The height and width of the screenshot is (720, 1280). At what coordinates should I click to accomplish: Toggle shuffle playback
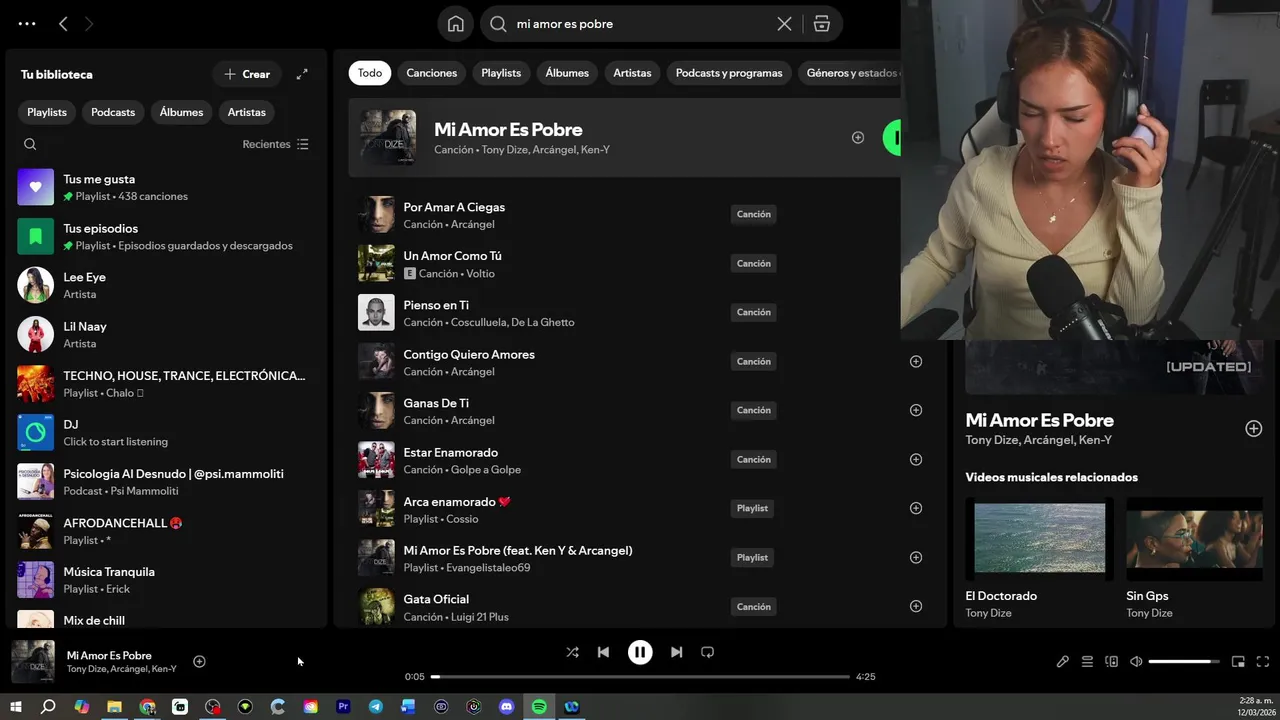[572, 652]
